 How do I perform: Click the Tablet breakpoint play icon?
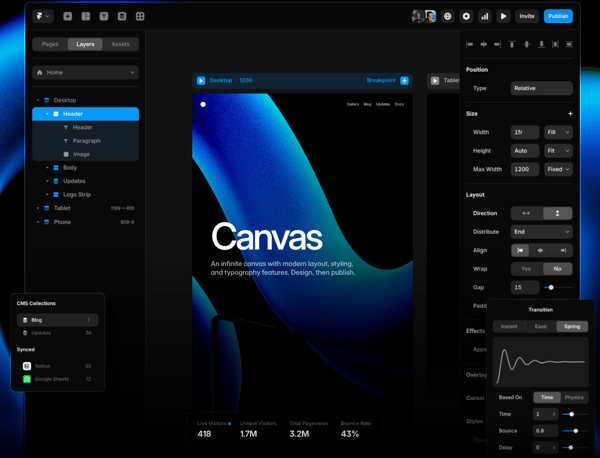(x=435, y=80)
